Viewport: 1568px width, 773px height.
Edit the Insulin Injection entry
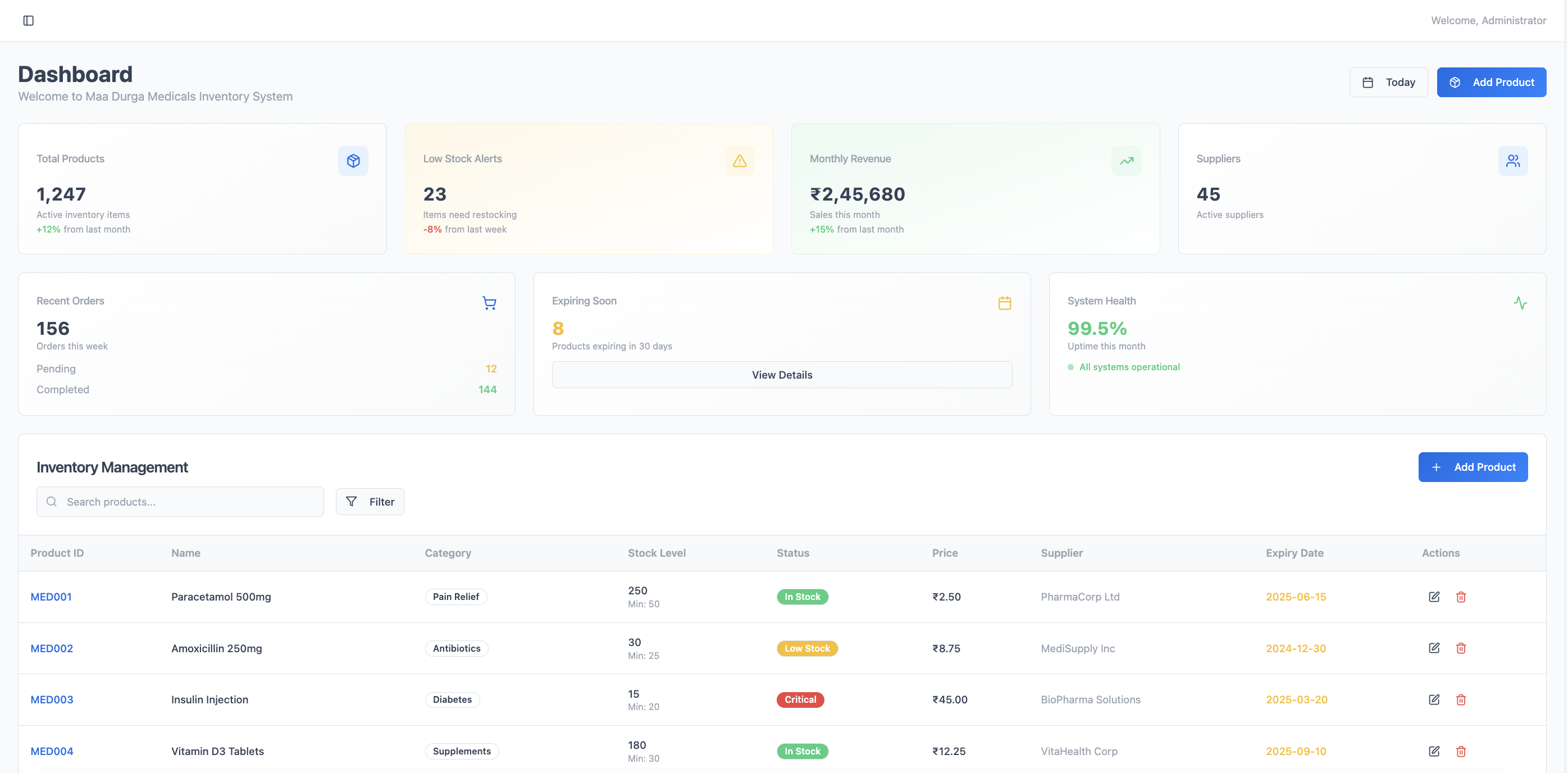1434,699
